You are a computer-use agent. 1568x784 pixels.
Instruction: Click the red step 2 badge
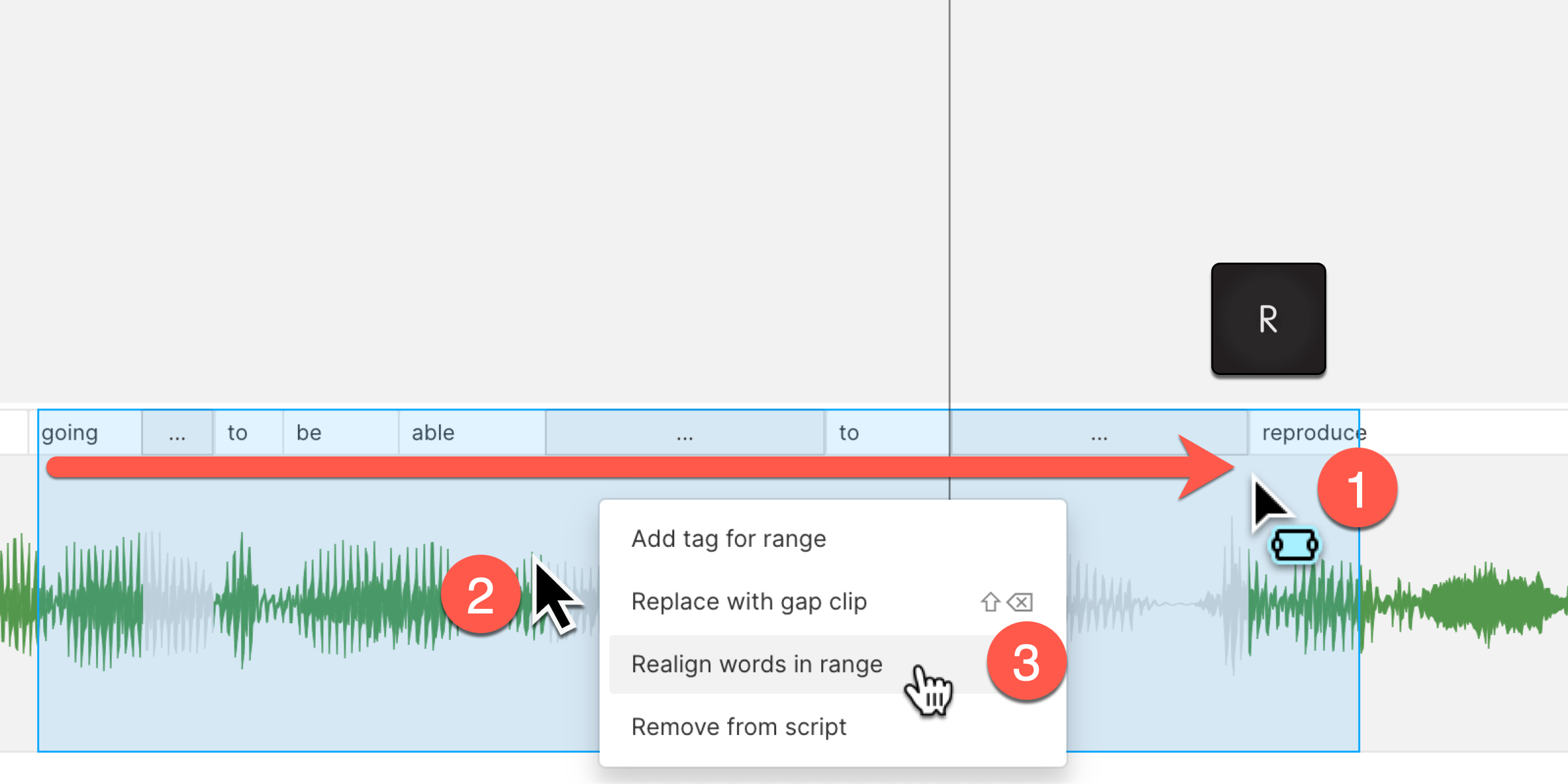481,595
